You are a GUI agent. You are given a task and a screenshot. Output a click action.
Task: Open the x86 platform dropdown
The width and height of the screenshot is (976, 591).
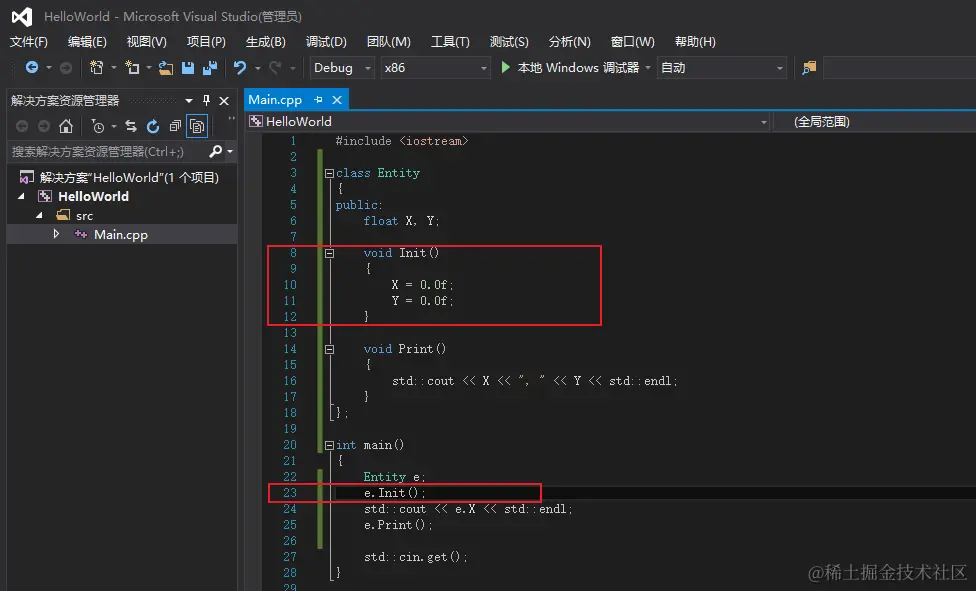(x=484, y=68)
